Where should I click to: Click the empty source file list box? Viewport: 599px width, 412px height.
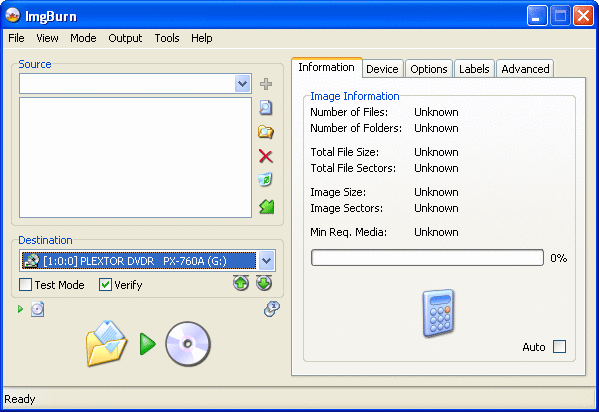coord(135,157)
